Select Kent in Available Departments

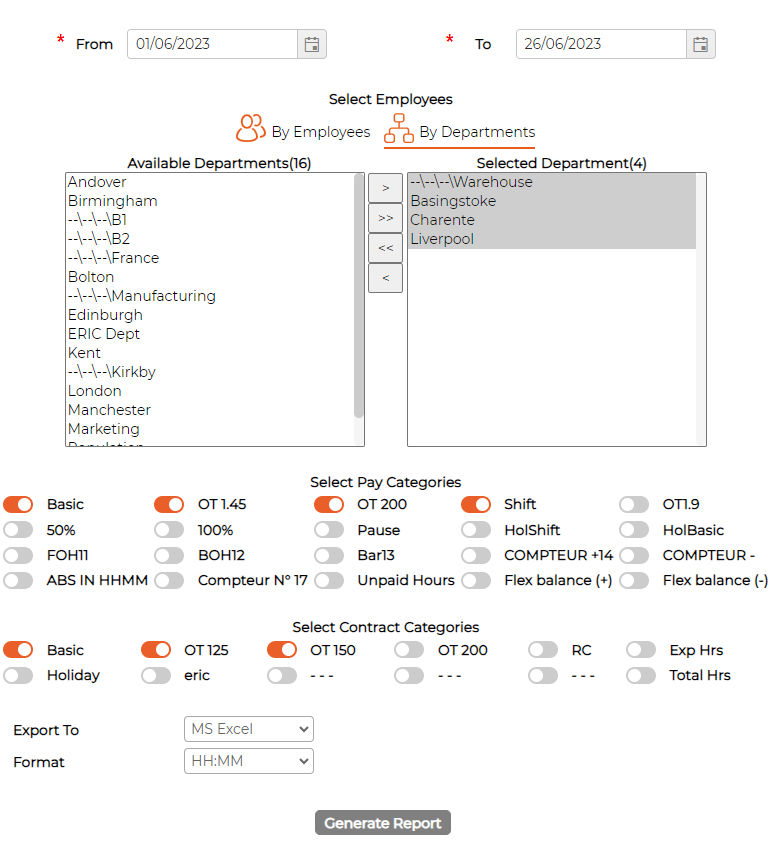(210, 353)
